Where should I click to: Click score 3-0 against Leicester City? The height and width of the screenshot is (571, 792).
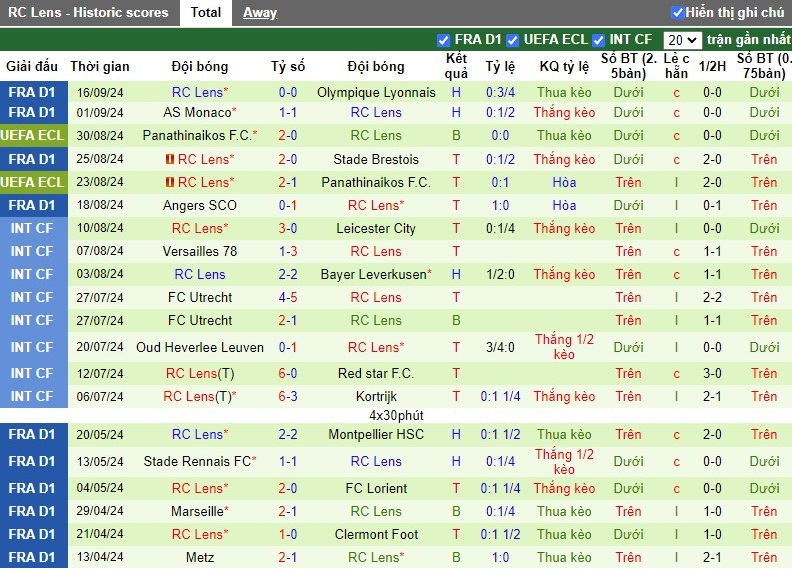coord(288,228)
